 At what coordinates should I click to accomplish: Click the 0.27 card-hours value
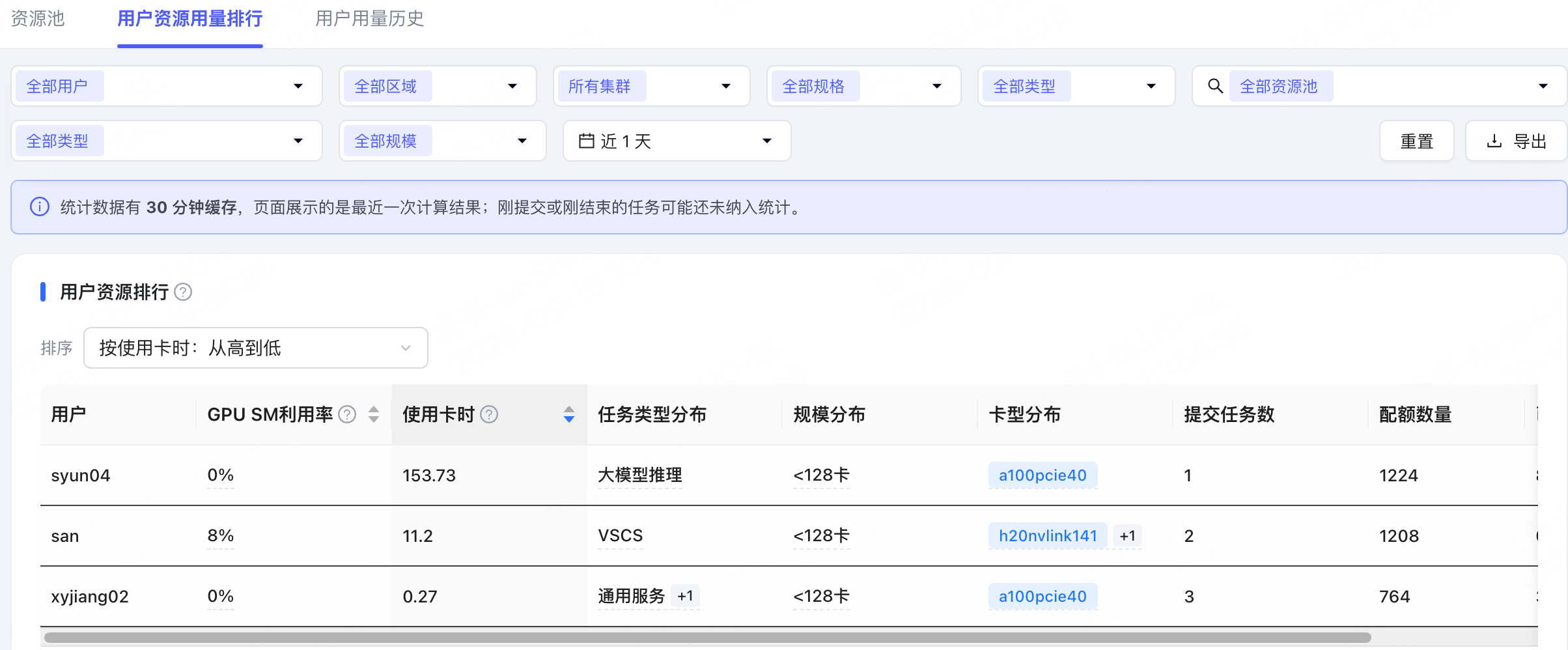coord(420,597)
